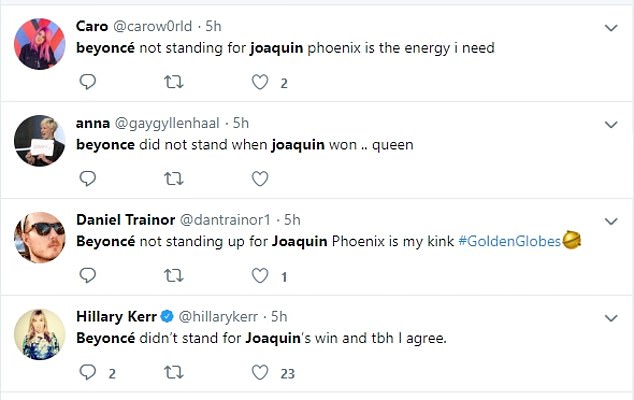The image size is (634, 400).
Task: Open the chevron menu on Caro's tweet
Action: [611, 28]
